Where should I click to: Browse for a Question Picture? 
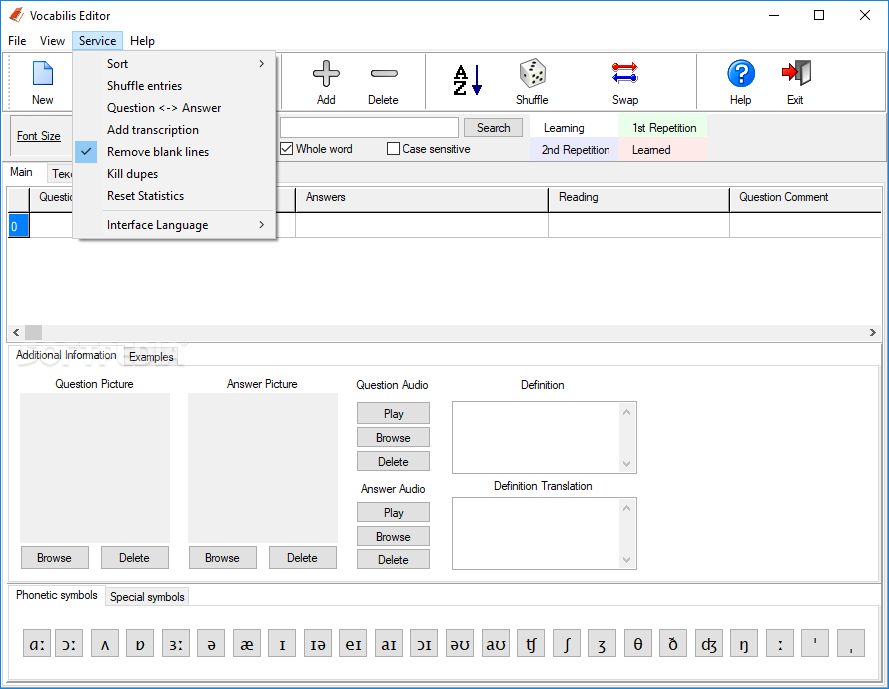pyautogui.click(x=54, y=557)
